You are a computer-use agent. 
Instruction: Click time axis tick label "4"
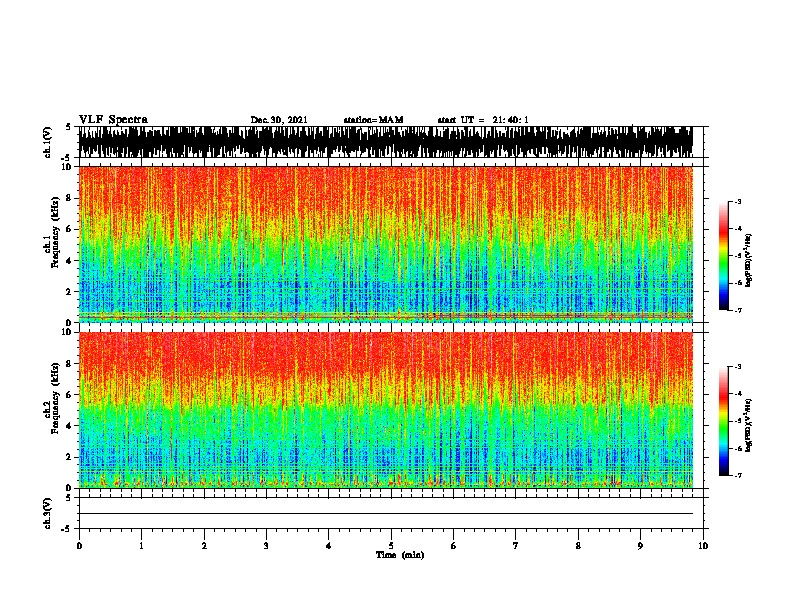(x=329, y=546)
